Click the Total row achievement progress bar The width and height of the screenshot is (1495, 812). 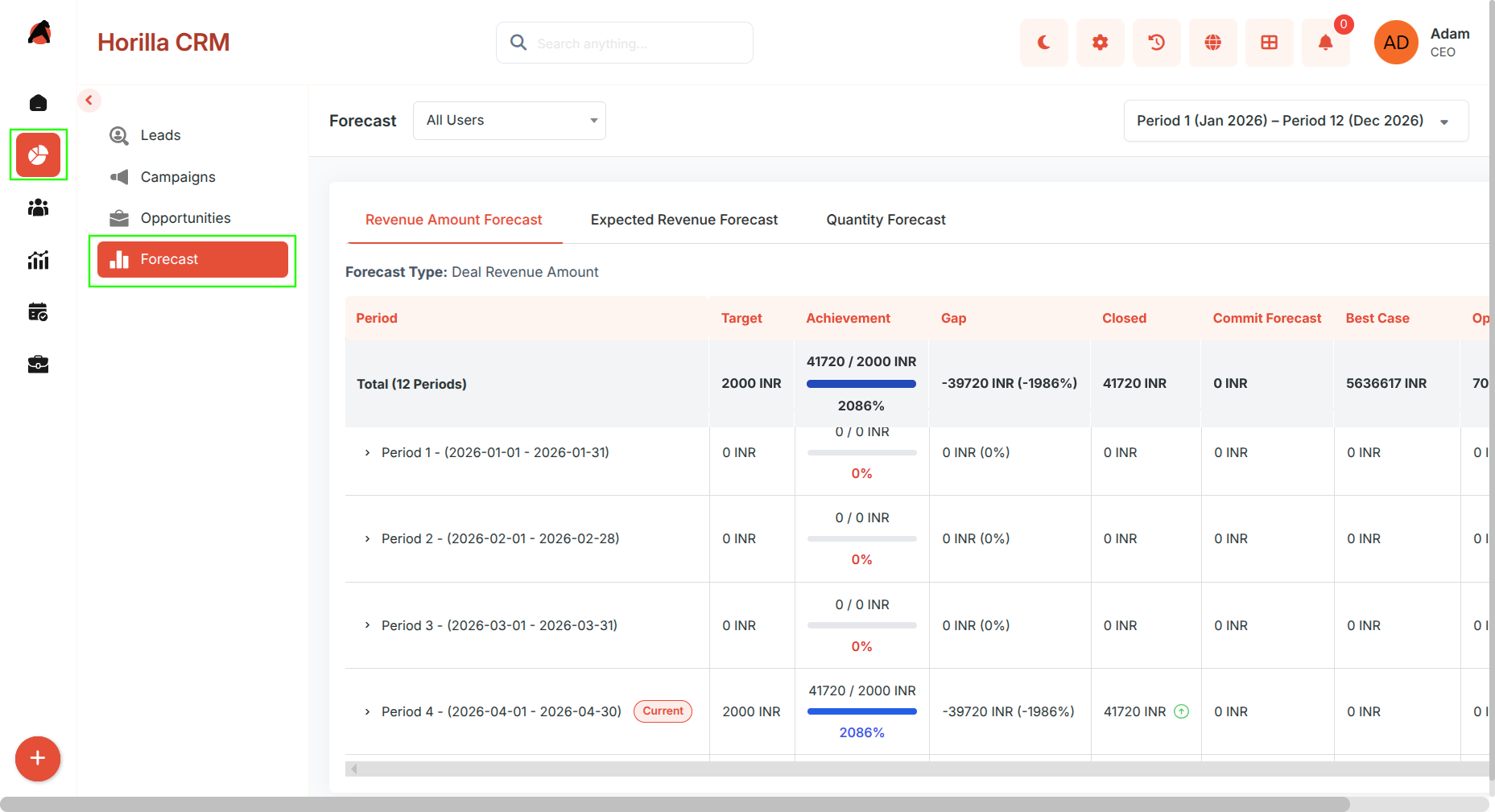coord(861,384)
